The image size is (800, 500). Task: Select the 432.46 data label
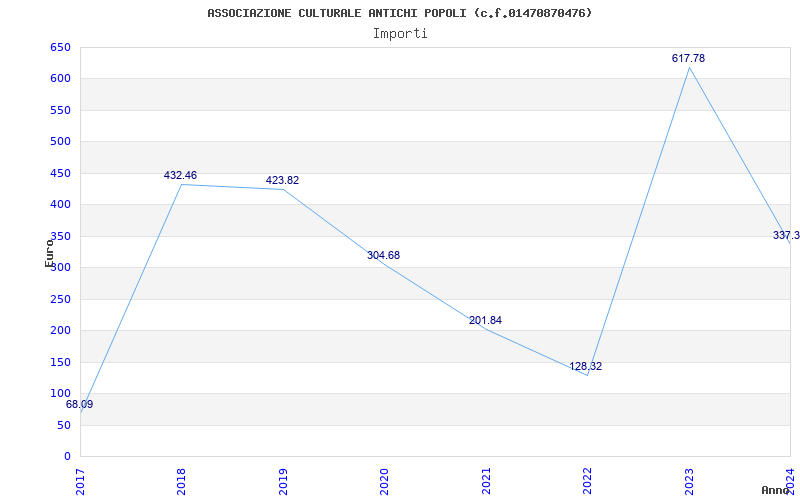(x=180, y=176)
